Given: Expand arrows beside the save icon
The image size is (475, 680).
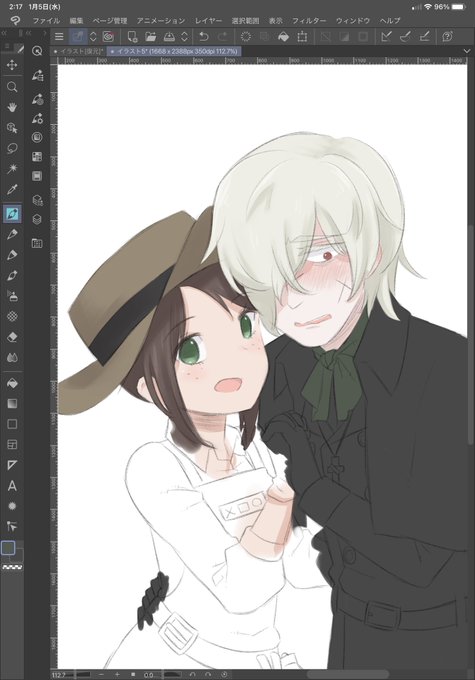Looking at the screenshot, I should pos(184,37).
